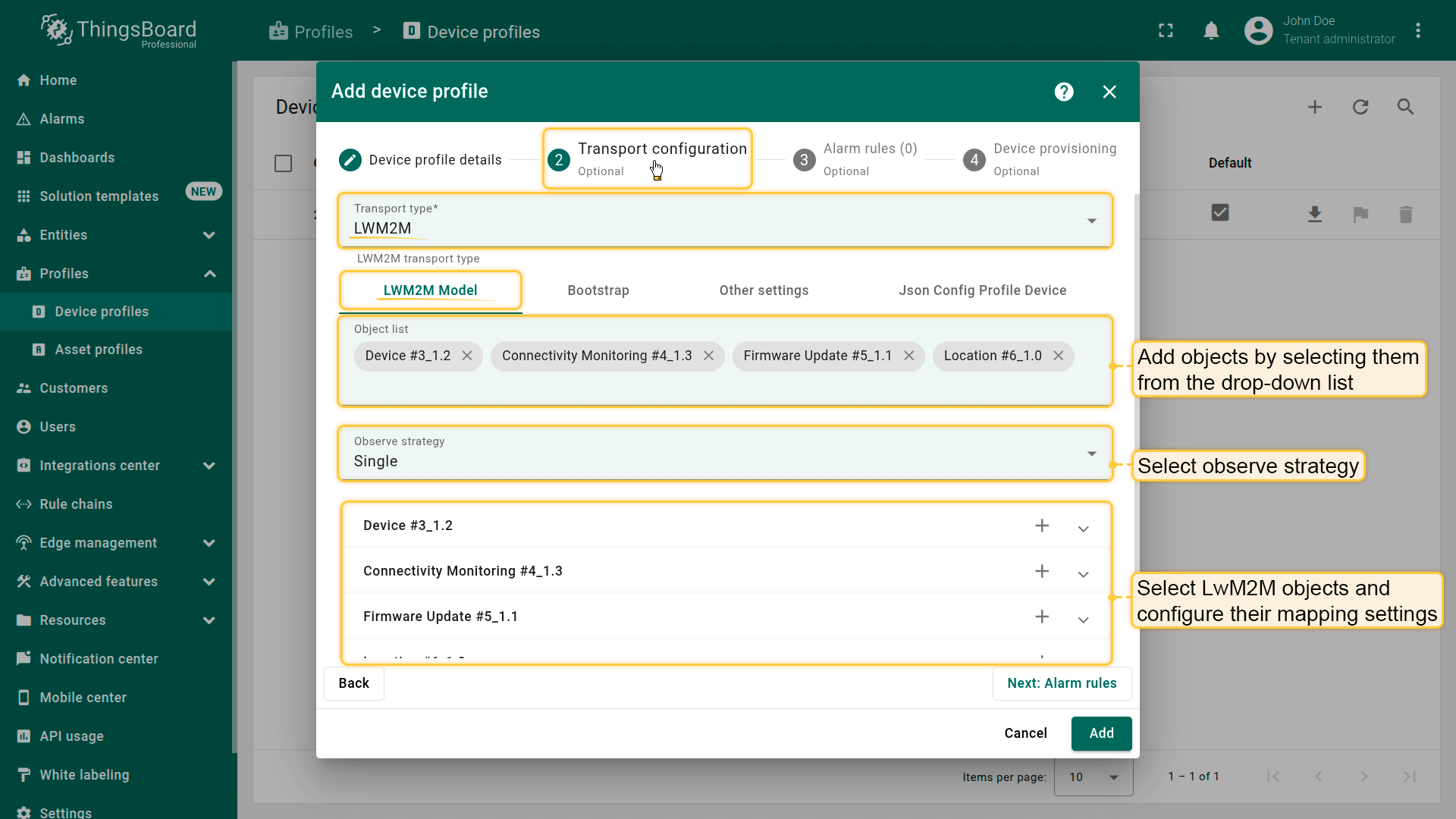Click the Next: Alarm rules button
Screen dimensions: 1456x819
click(1061, 683)
